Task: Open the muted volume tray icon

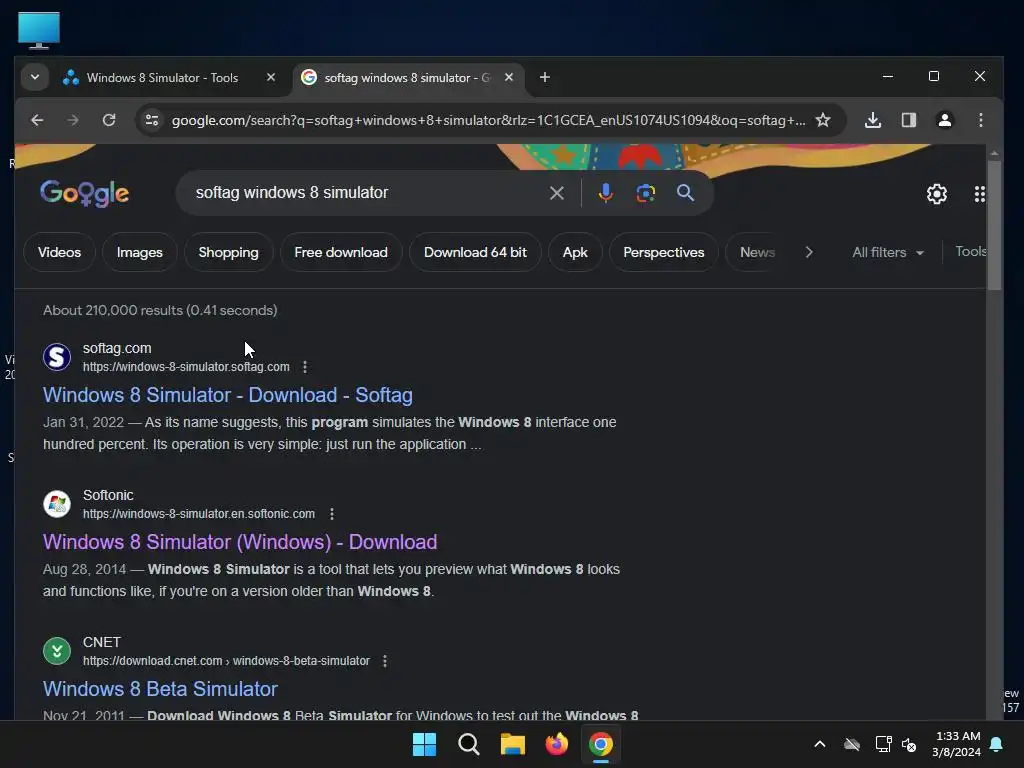Action: 909,744
